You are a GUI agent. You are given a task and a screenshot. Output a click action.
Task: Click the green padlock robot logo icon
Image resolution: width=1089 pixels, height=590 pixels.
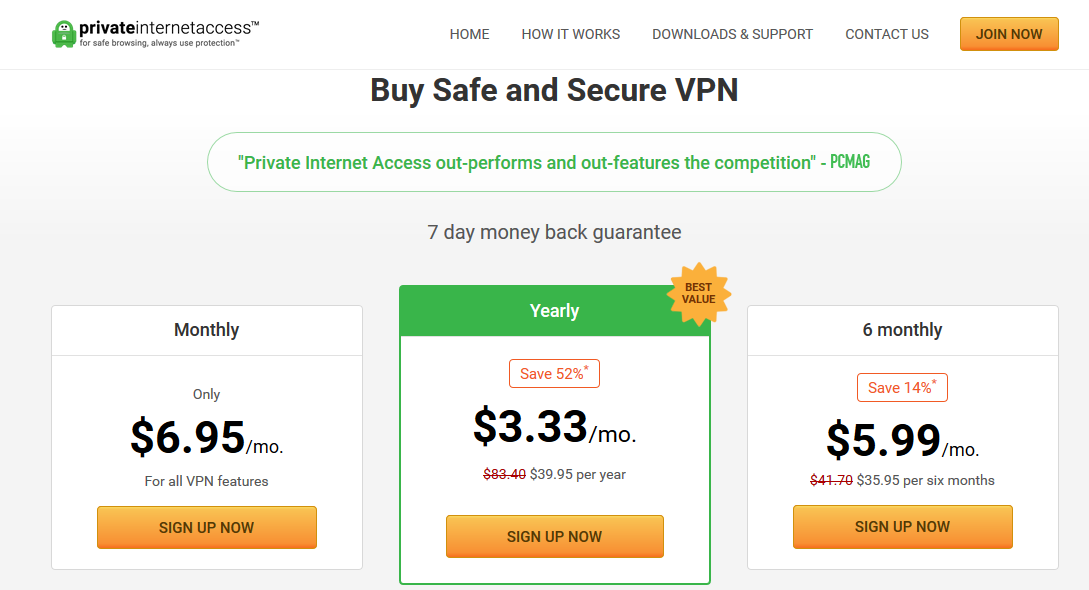pos(64,34)
